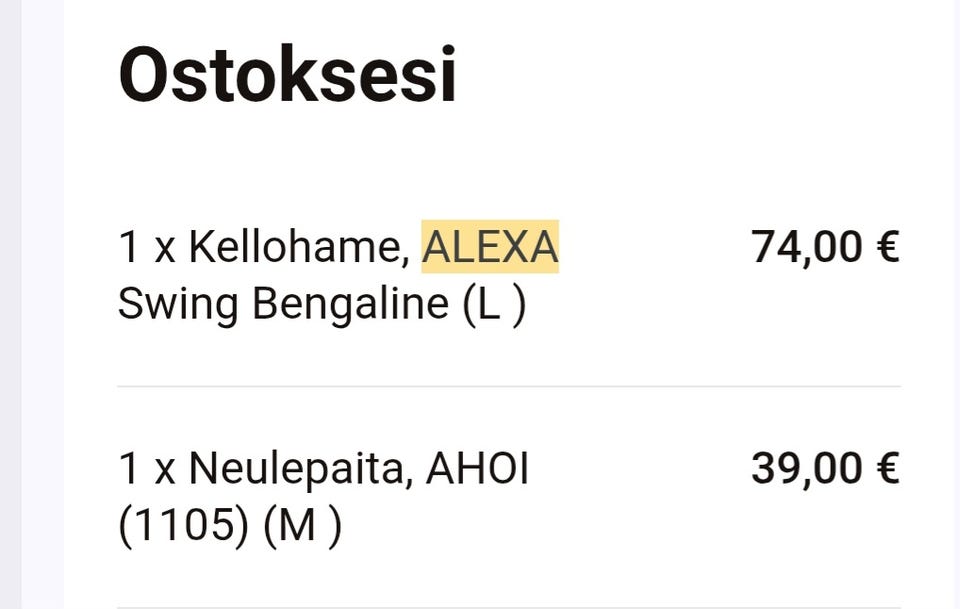This screenshot has width=960, height=609.
Task: Click the divider line below the Neulepaita item
Action: tap(509, 607)
